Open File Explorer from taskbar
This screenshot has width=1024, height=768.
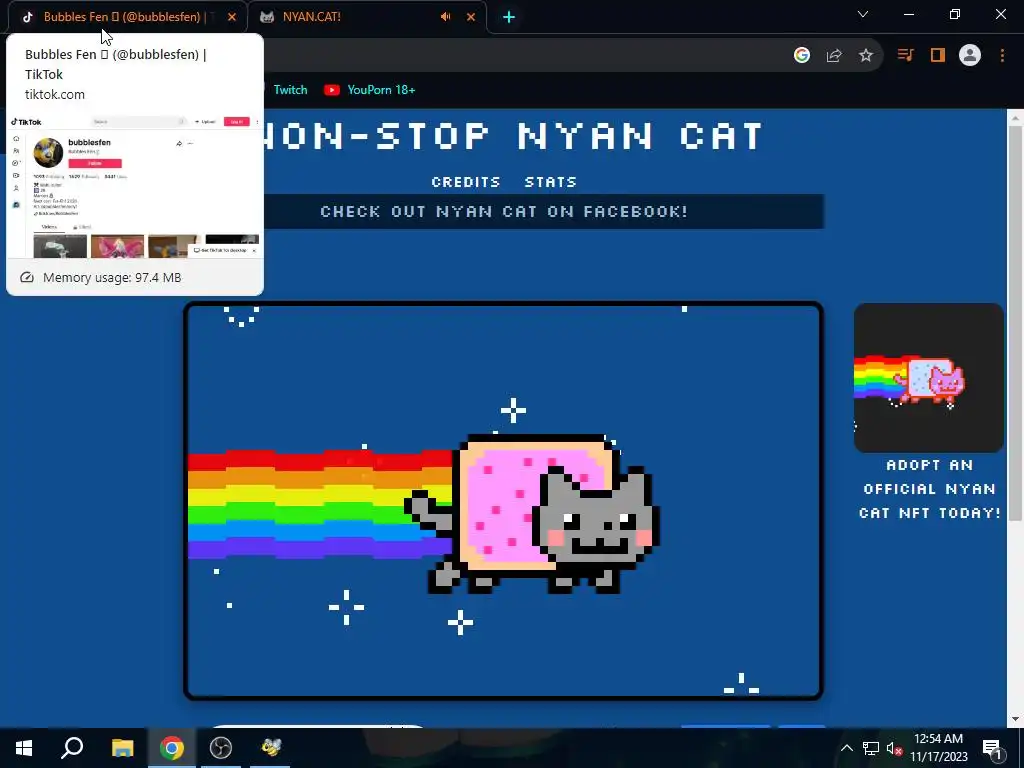coord(122,748)
